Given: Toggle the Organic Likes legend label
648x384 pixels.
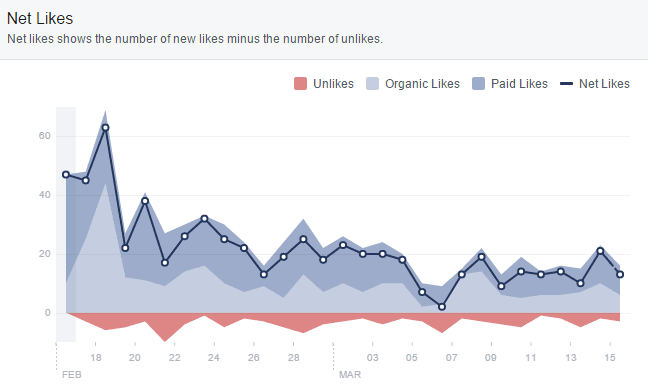Looking at the screenshot, I should (x=422, y=83).
